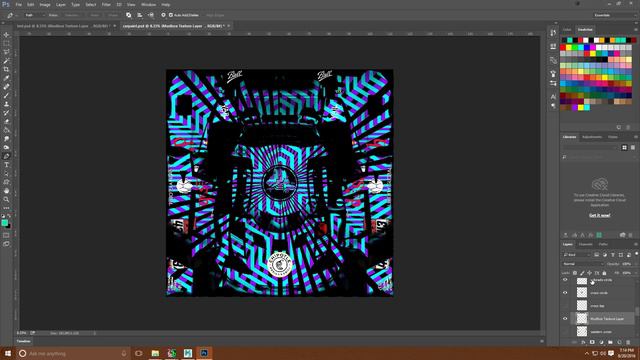Screen dimensions: 640x360
Task: Switch to the Adjustments tab
Action: [592, 137]
